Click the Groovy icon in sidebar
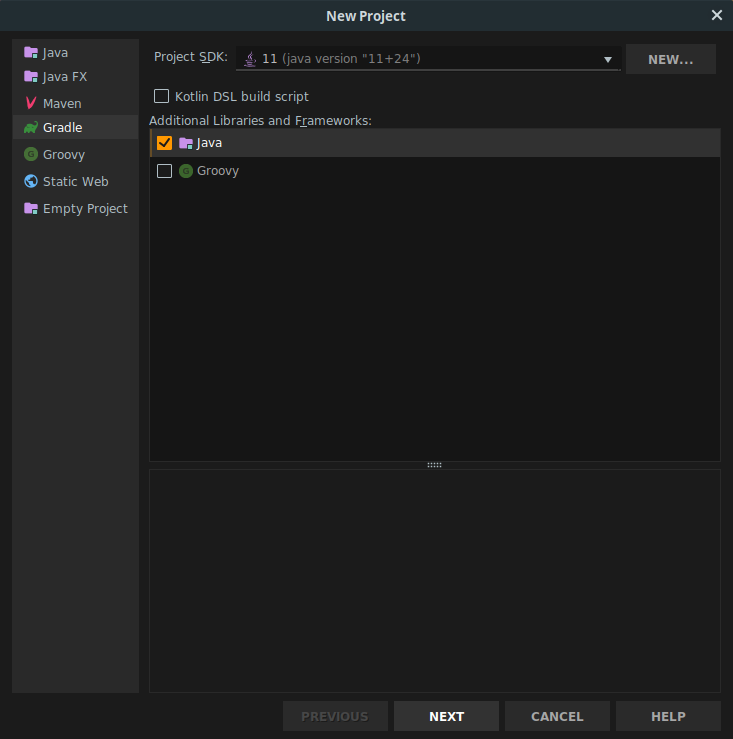 pyautogui.click(x=31, y=155)
